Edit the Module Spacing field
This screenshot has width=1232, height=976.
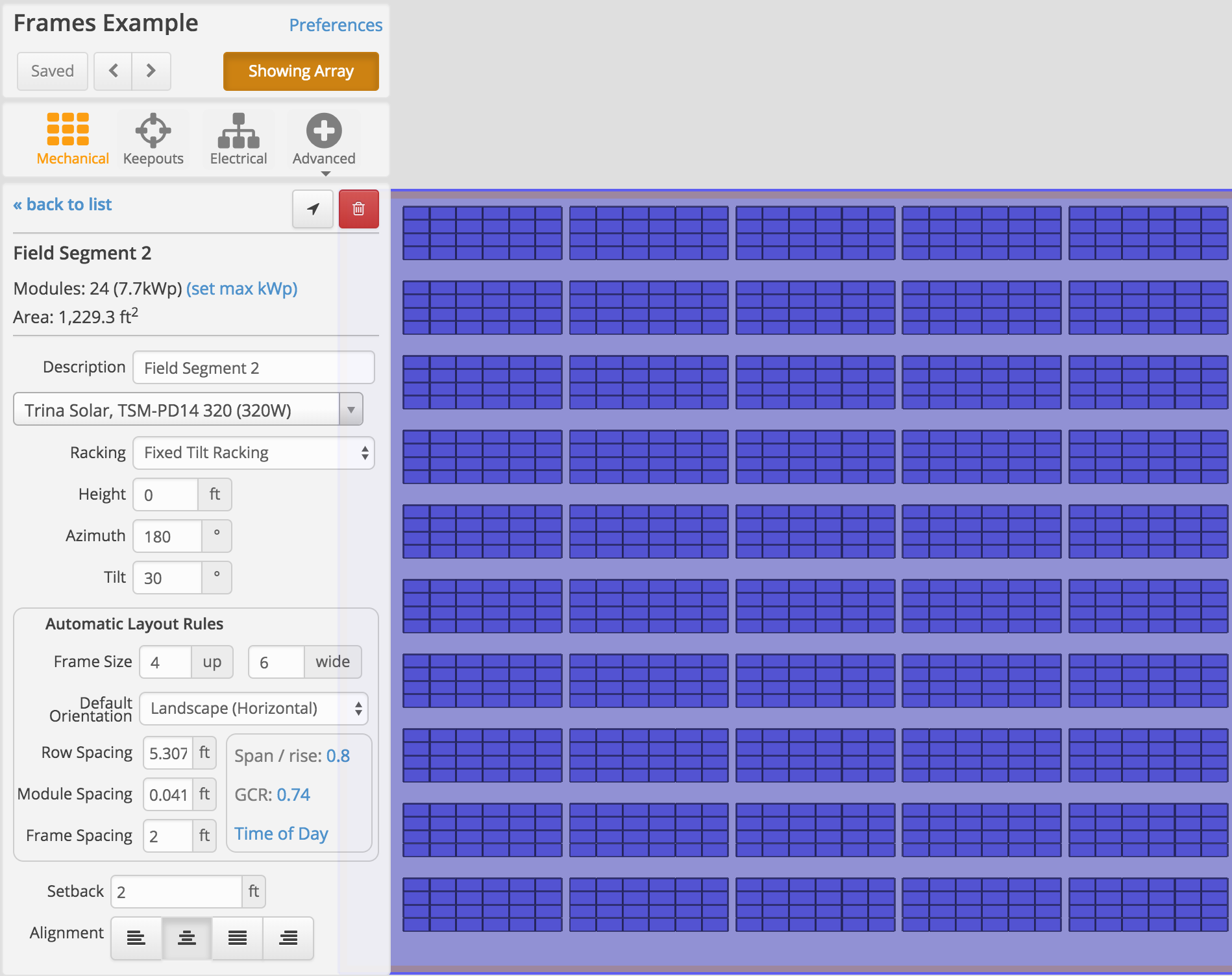point(168,794)
